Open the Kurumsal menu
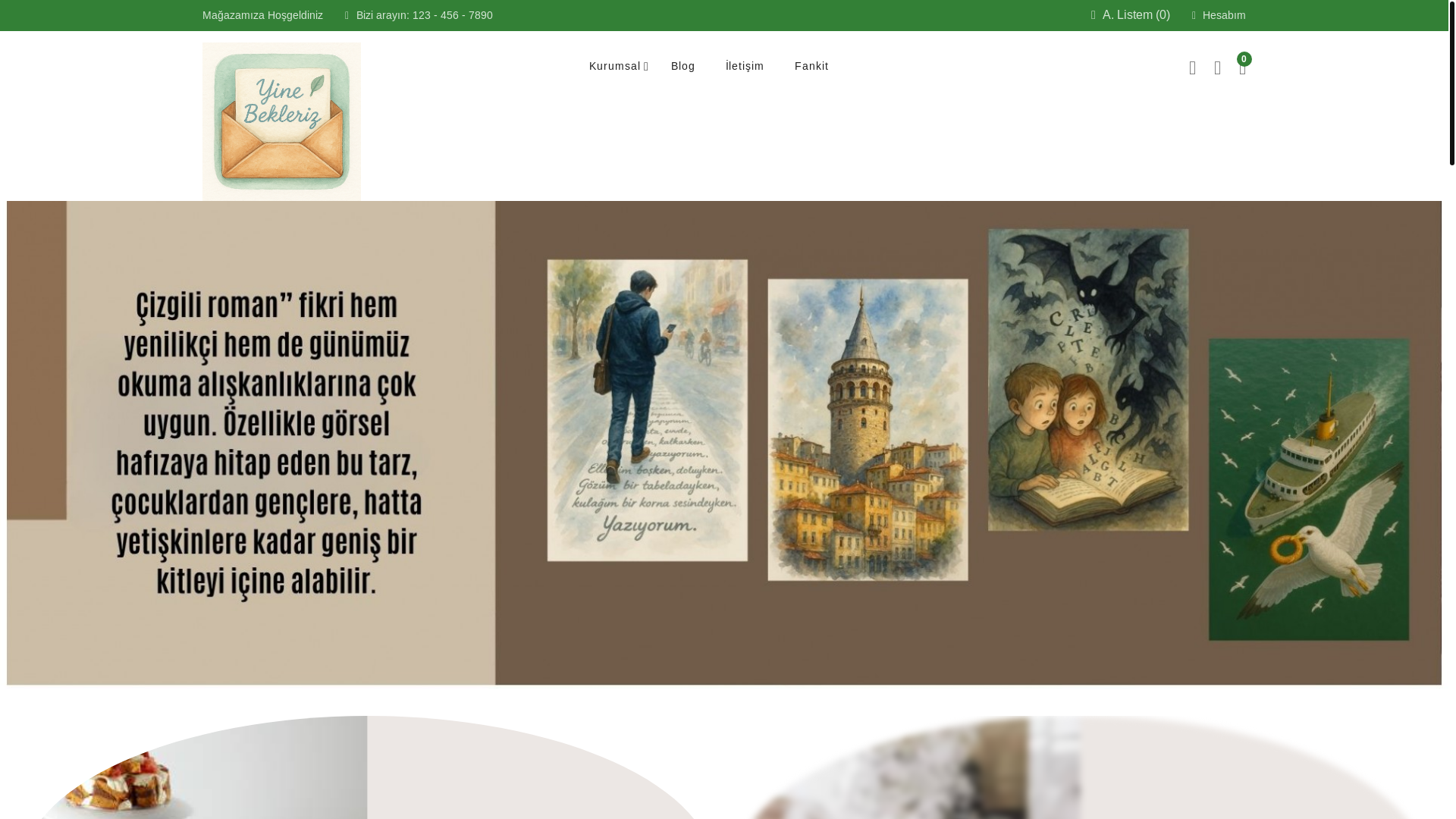The width and height of the screenshot is (1456, 819). point(614,66)
